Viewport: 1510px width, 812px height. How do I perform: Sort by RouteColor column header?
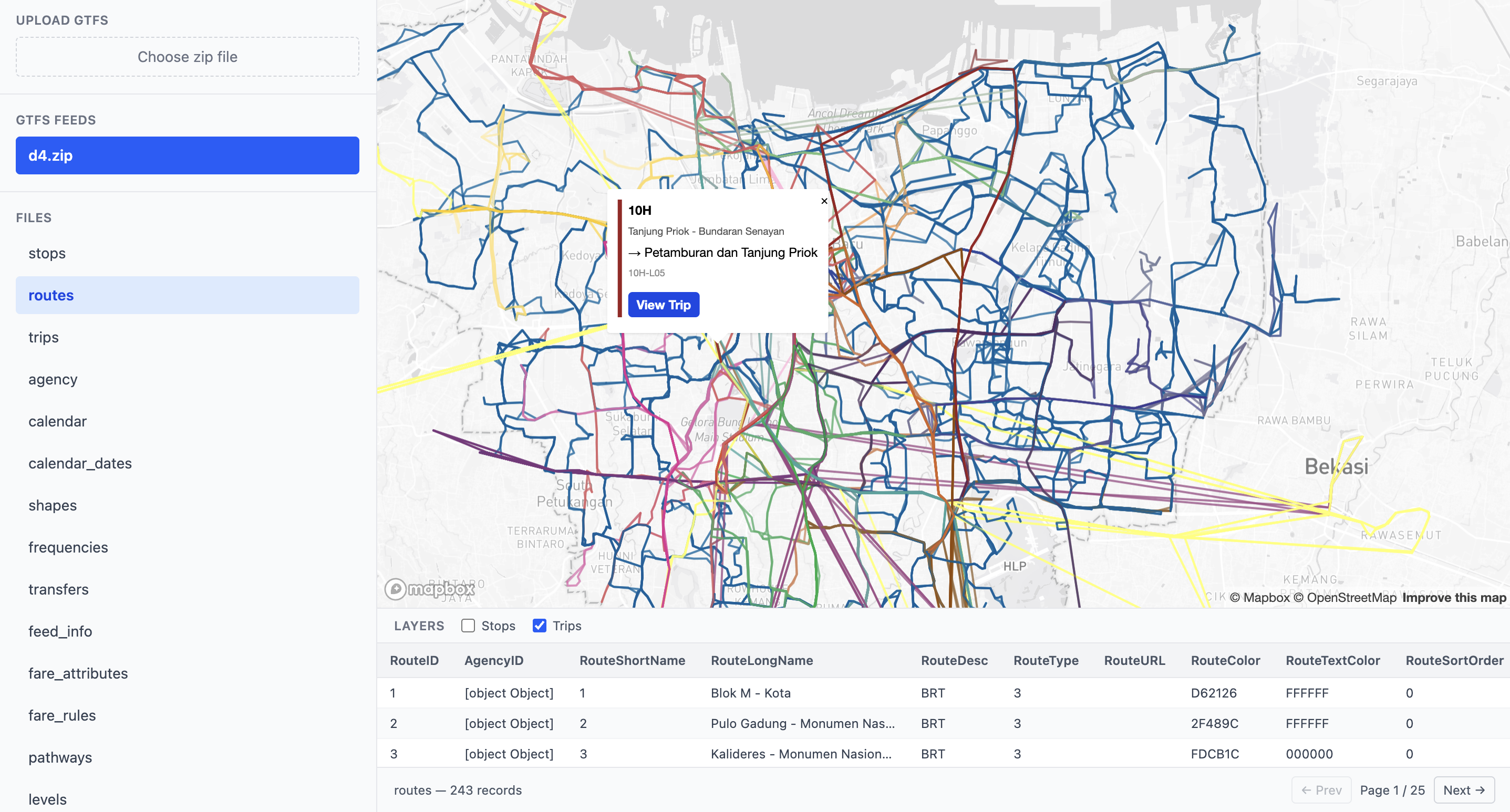[1225, 660]
